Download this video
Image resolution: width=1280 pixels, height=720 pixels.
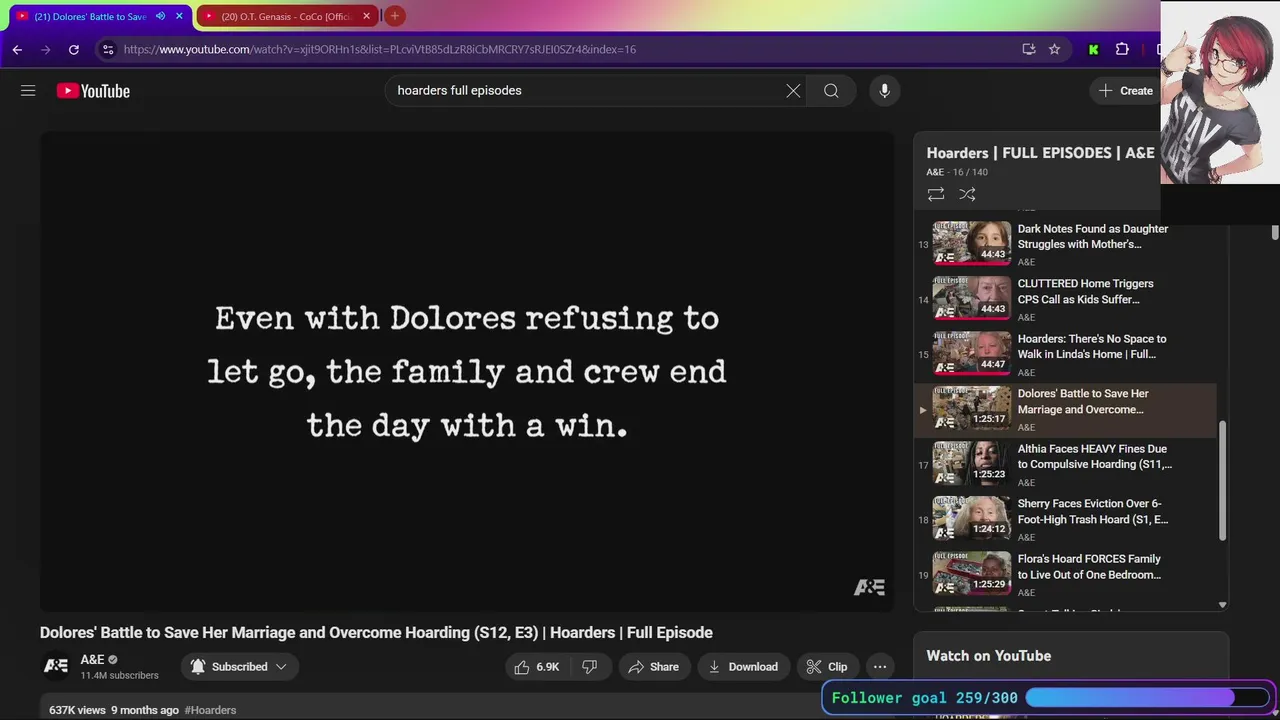pos(742,667)
